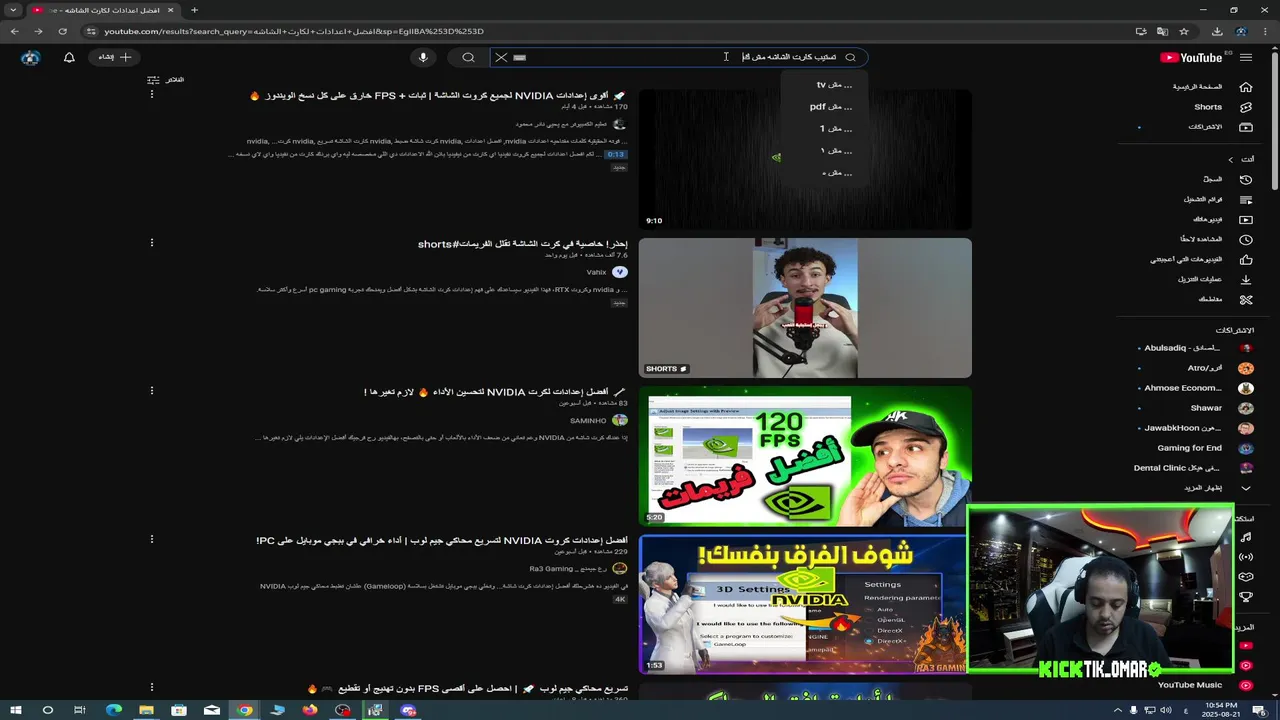
Task: Expand the 'You' section chevron
Action: click(1231, 159)
